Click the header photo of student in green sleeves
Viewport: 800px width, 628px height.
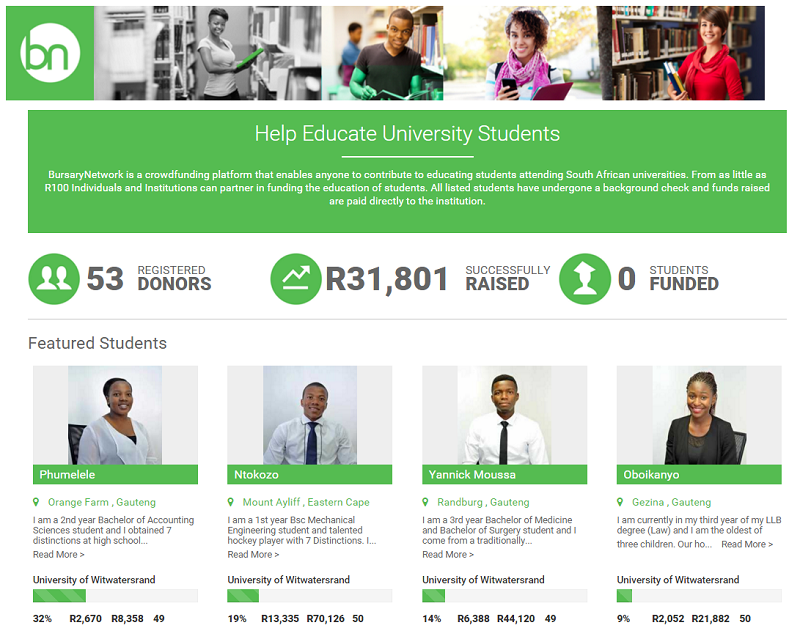pos(383,53)
